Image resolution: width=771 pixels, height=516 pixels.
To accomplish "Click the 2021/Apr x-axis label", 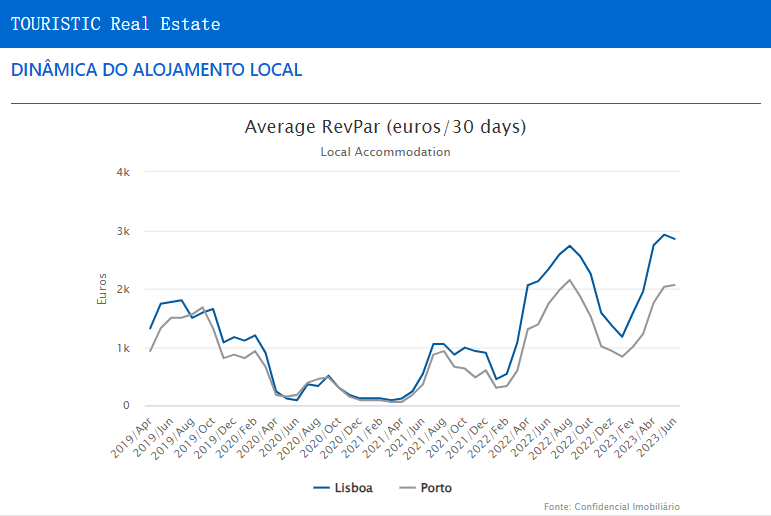I will (x=383, y=437).
